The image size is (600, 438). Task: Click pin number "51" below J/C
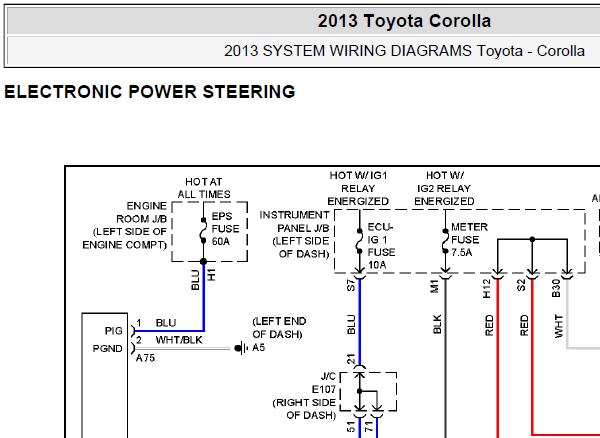(x=351, y=427)
